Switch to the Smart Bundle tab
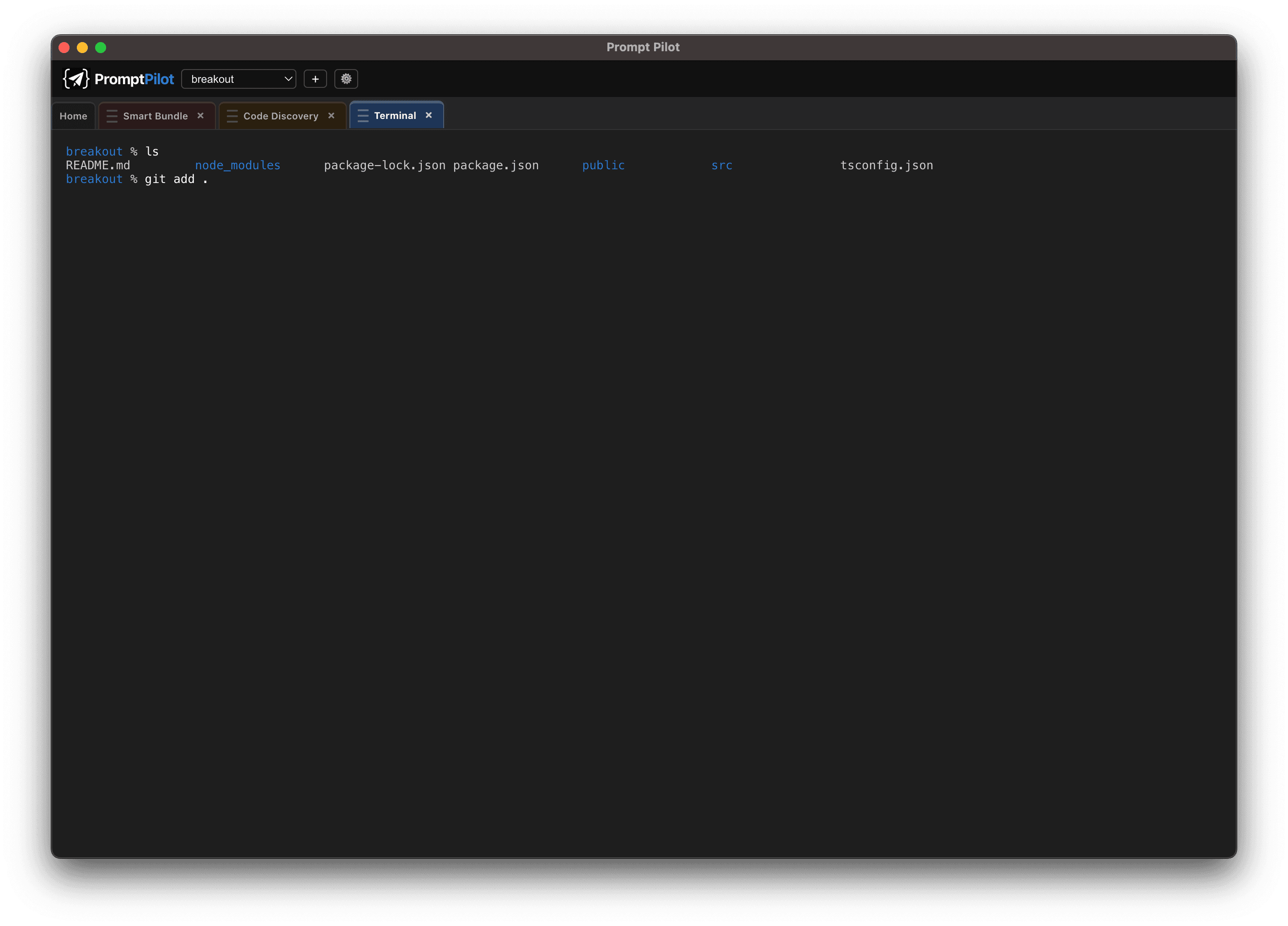The image size is (1288, 926). [155, 116]
